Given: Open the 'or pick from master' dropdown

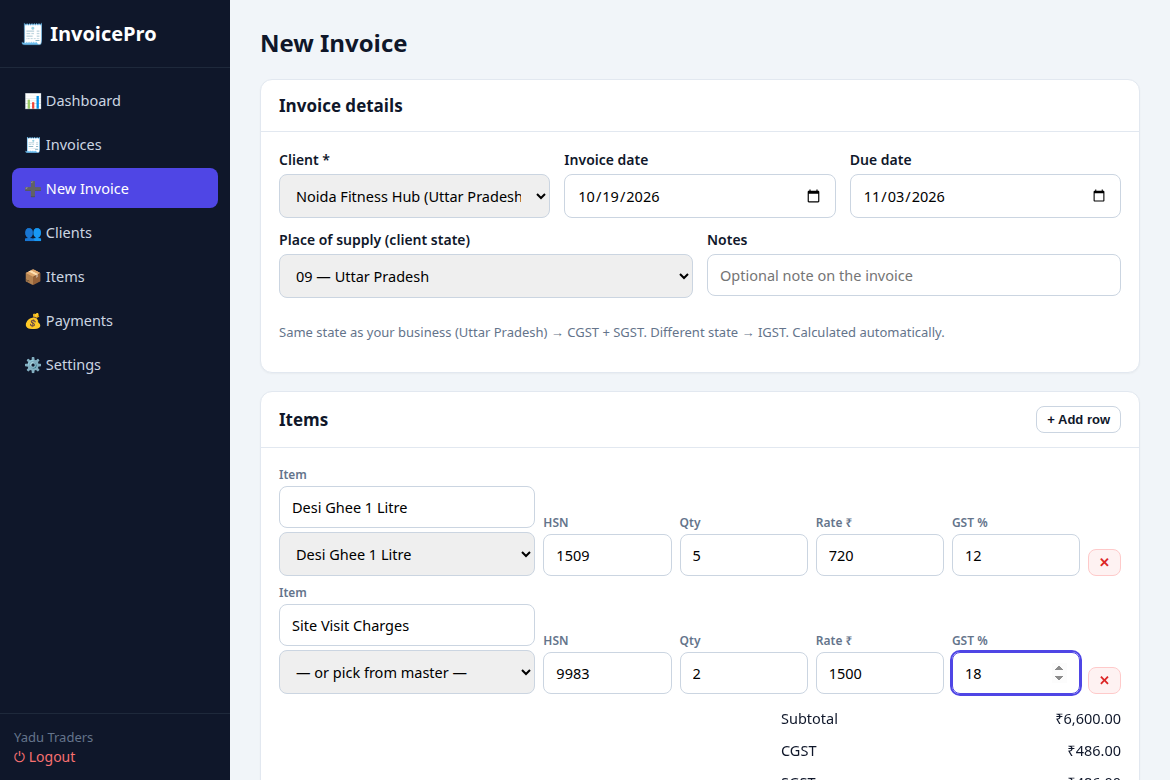Looking at the screenshot, I should [407, 673].
